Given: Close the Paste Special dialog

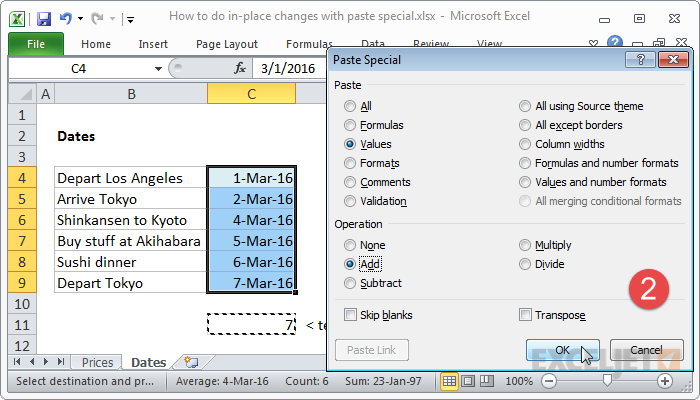Looking at the screenshot, I should coord(673,60).
